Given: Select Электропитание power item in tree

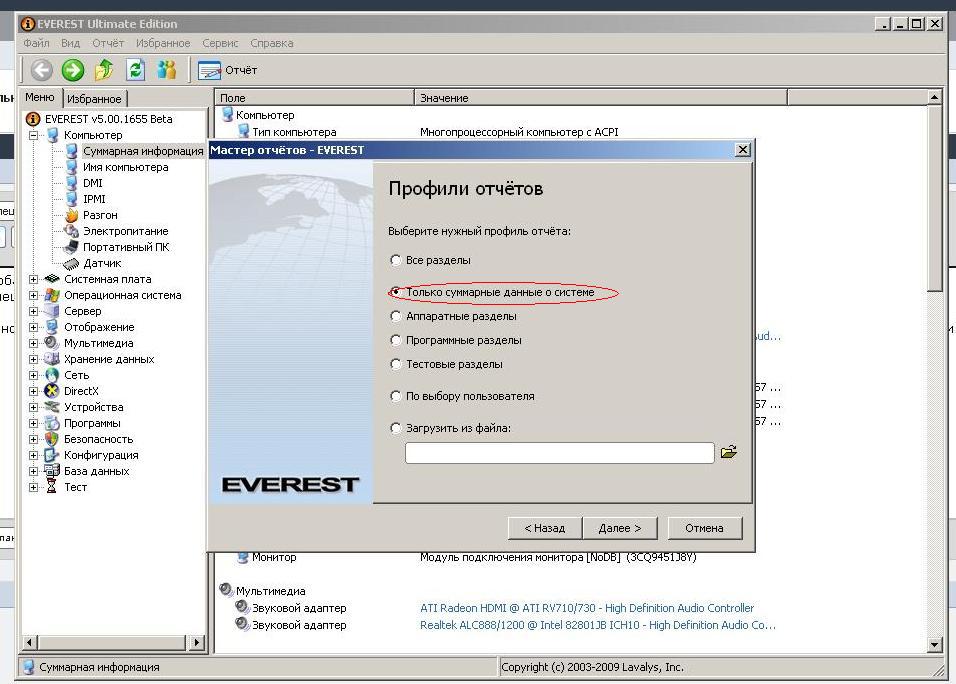Looking at the screenshot, I should tap(125, 231).
